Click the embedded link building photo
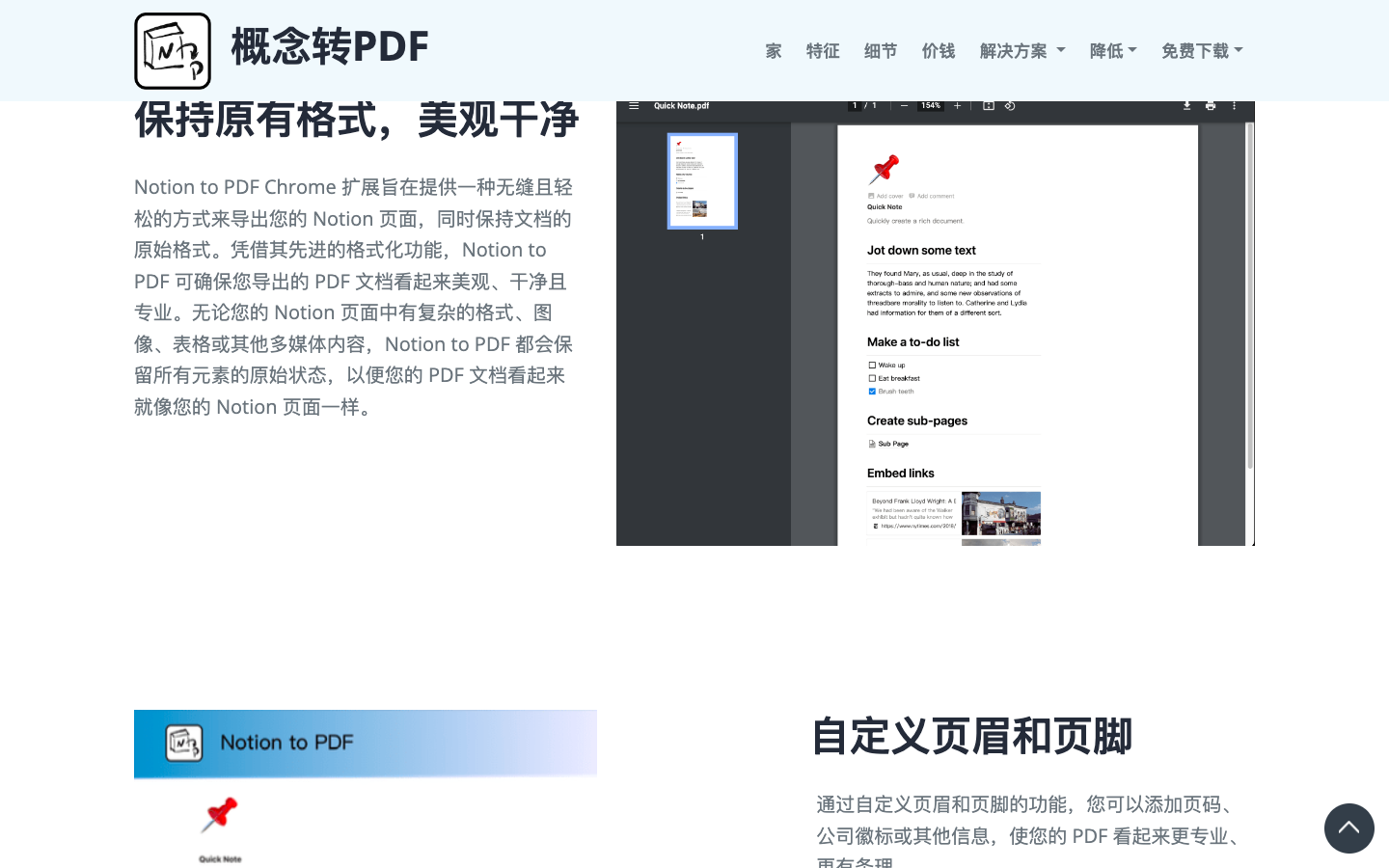Image resolution: width=1389 pixels, height=868 pixels. click(1001, 513)
